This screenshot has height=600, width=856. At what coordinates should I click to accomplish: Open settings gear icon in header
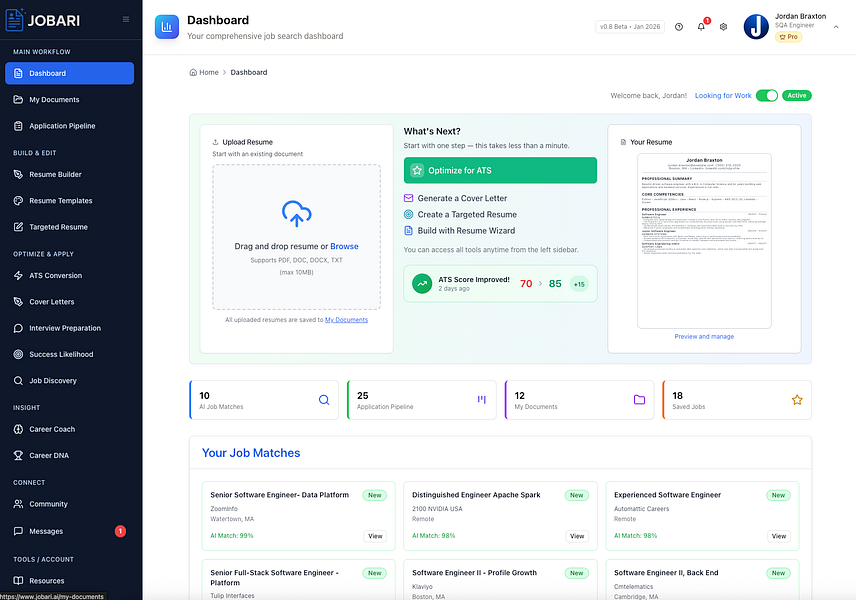(x=723, y=27)
